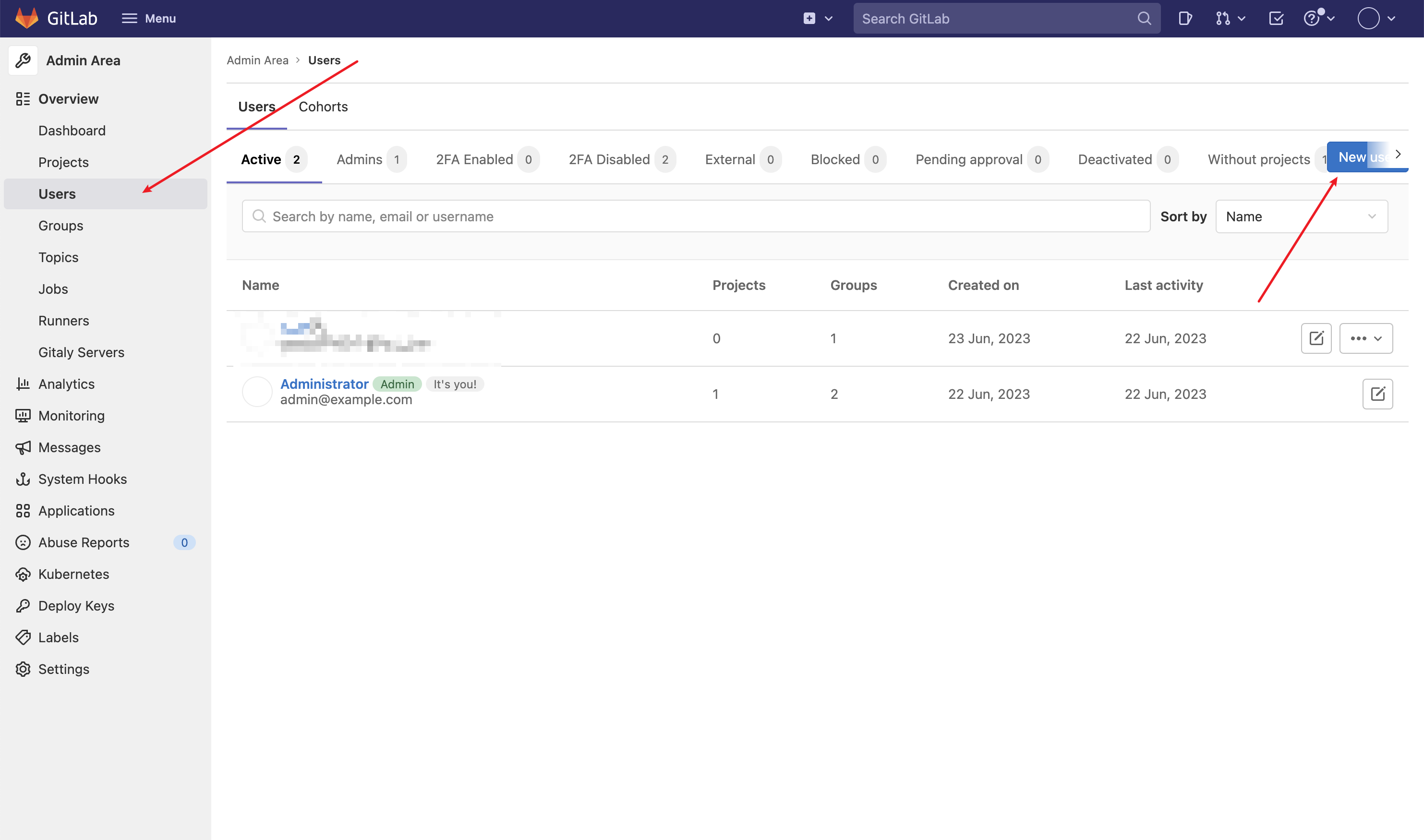Viewport: 1424px width, 840px height.
Task: Select the Admins filter tab
Action: pos(371,160)
